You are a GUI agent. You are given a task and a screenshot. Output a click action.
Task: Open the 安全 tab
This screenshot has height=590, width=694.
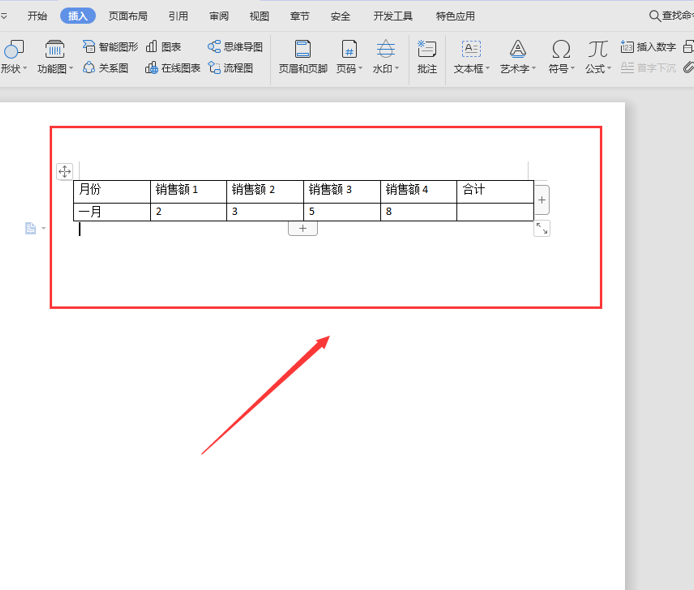[340, 16]
